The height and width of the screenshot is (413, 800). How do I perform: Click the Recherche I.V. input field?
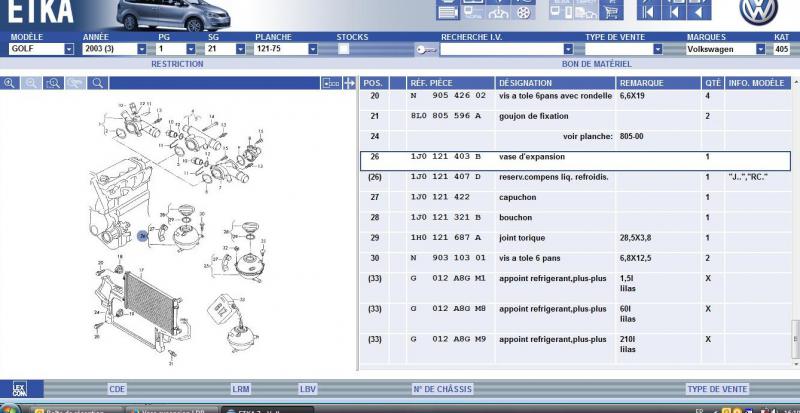[502, 49]
